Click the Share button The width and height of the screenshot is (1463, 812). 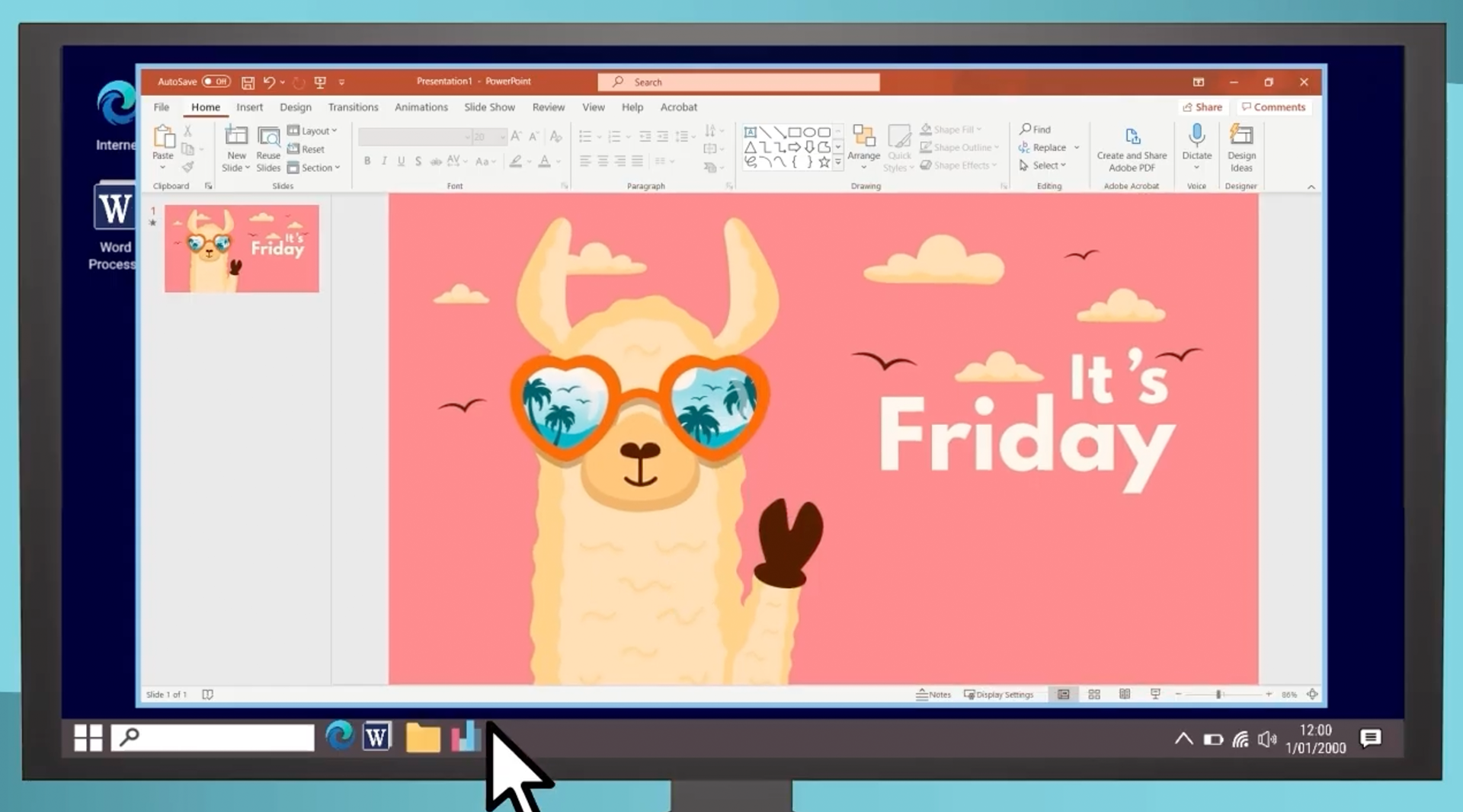(x=1202, y=107)
